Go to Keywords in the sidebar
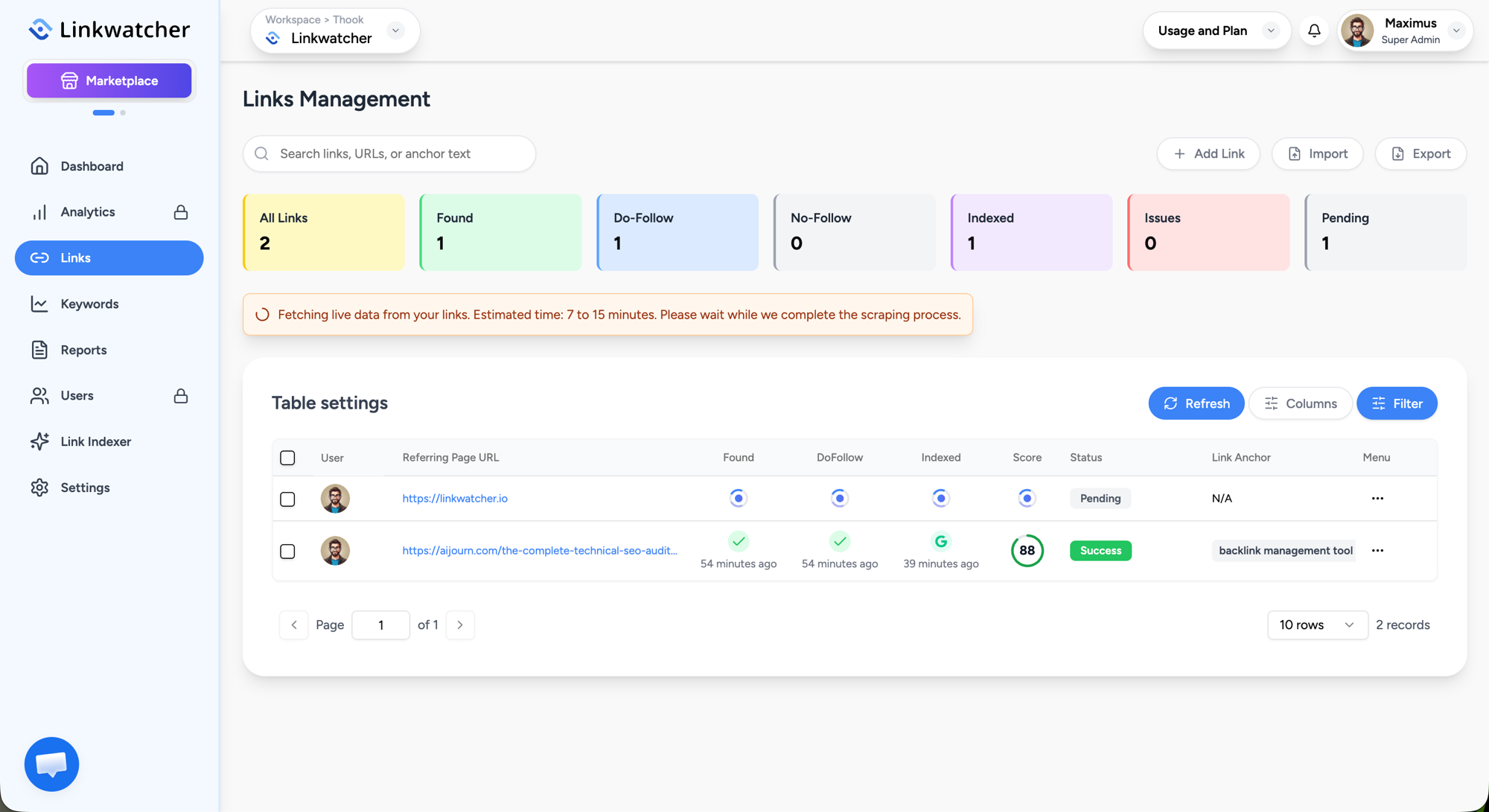1489x812 pixels. [x=109, y=304]
